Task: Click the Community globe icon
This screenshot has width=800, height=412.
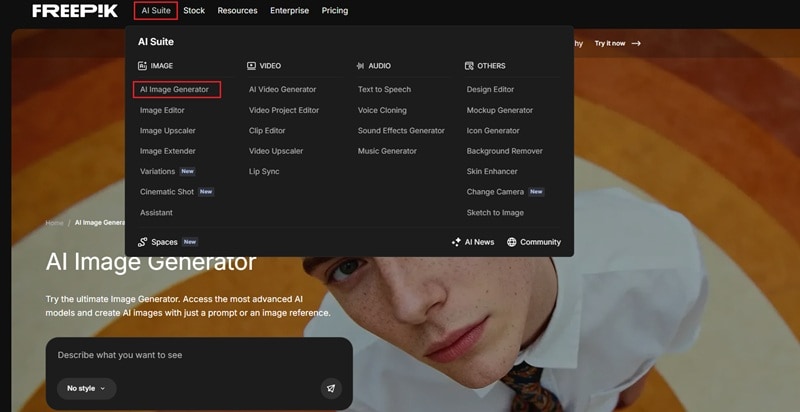Action: [x=512, y=242]
